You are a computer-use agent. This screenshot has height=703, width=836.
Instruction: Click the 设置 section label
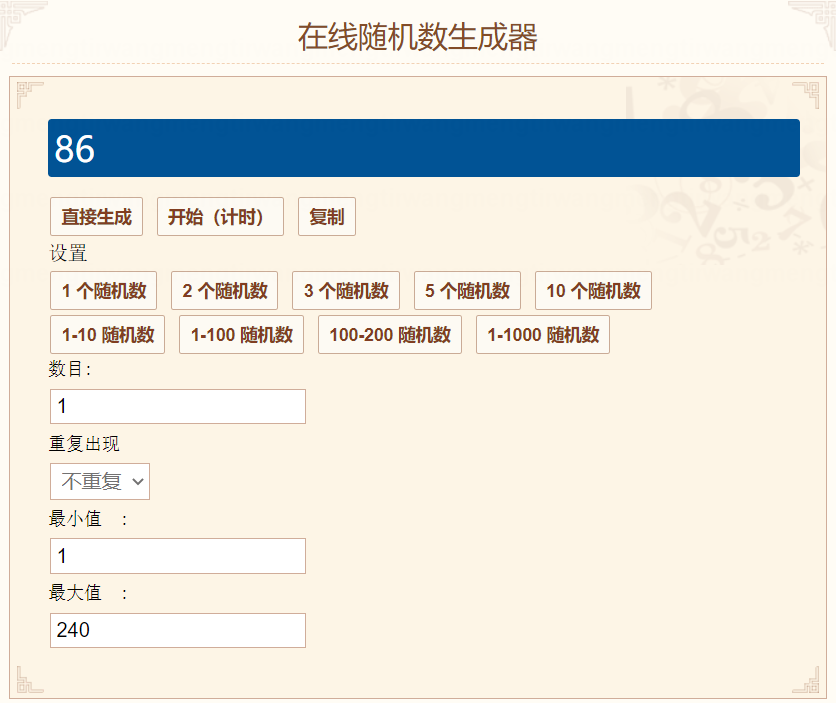(68, 254)
